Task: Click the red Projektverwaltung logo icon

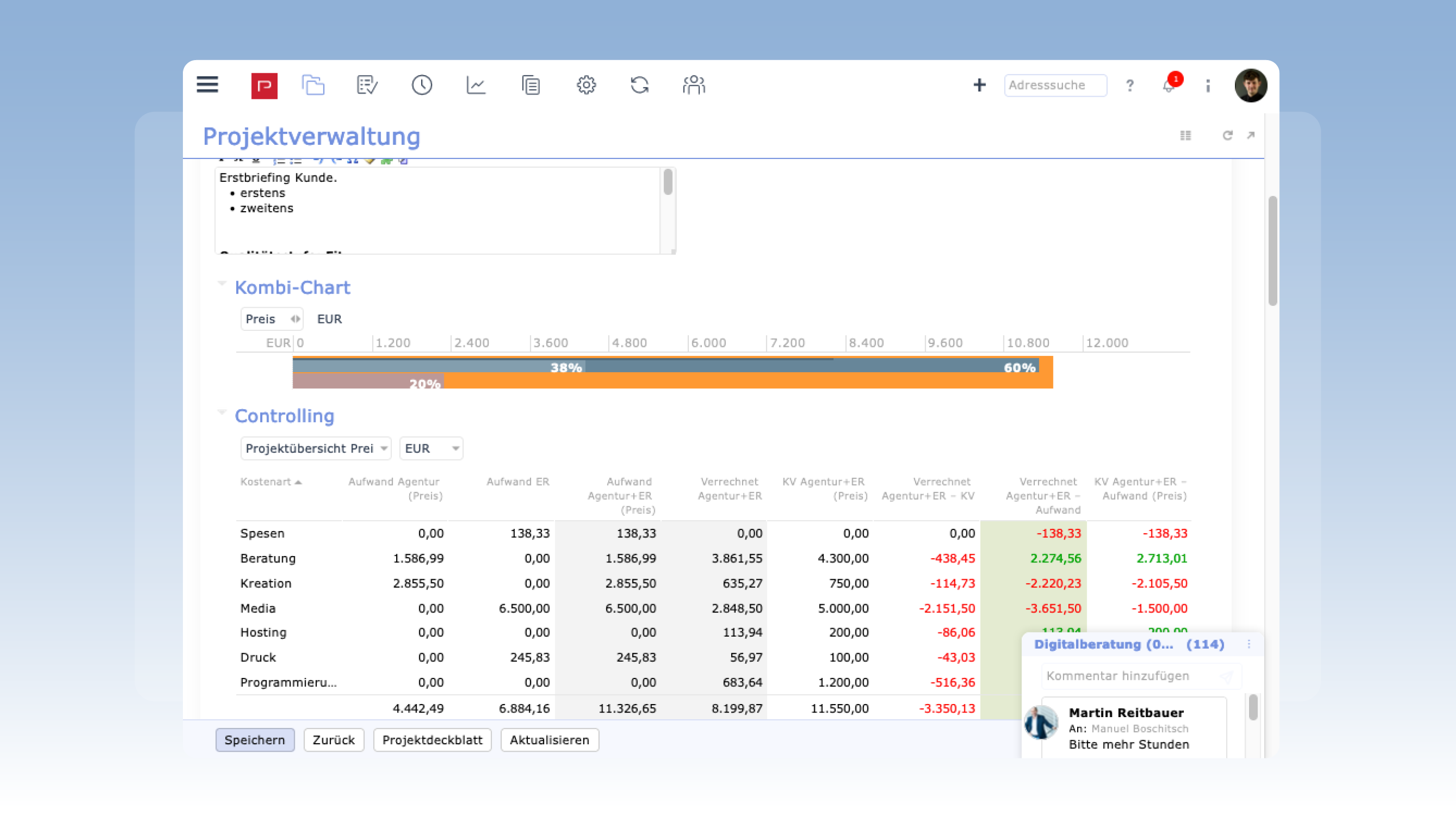Action: coord(264,85)
